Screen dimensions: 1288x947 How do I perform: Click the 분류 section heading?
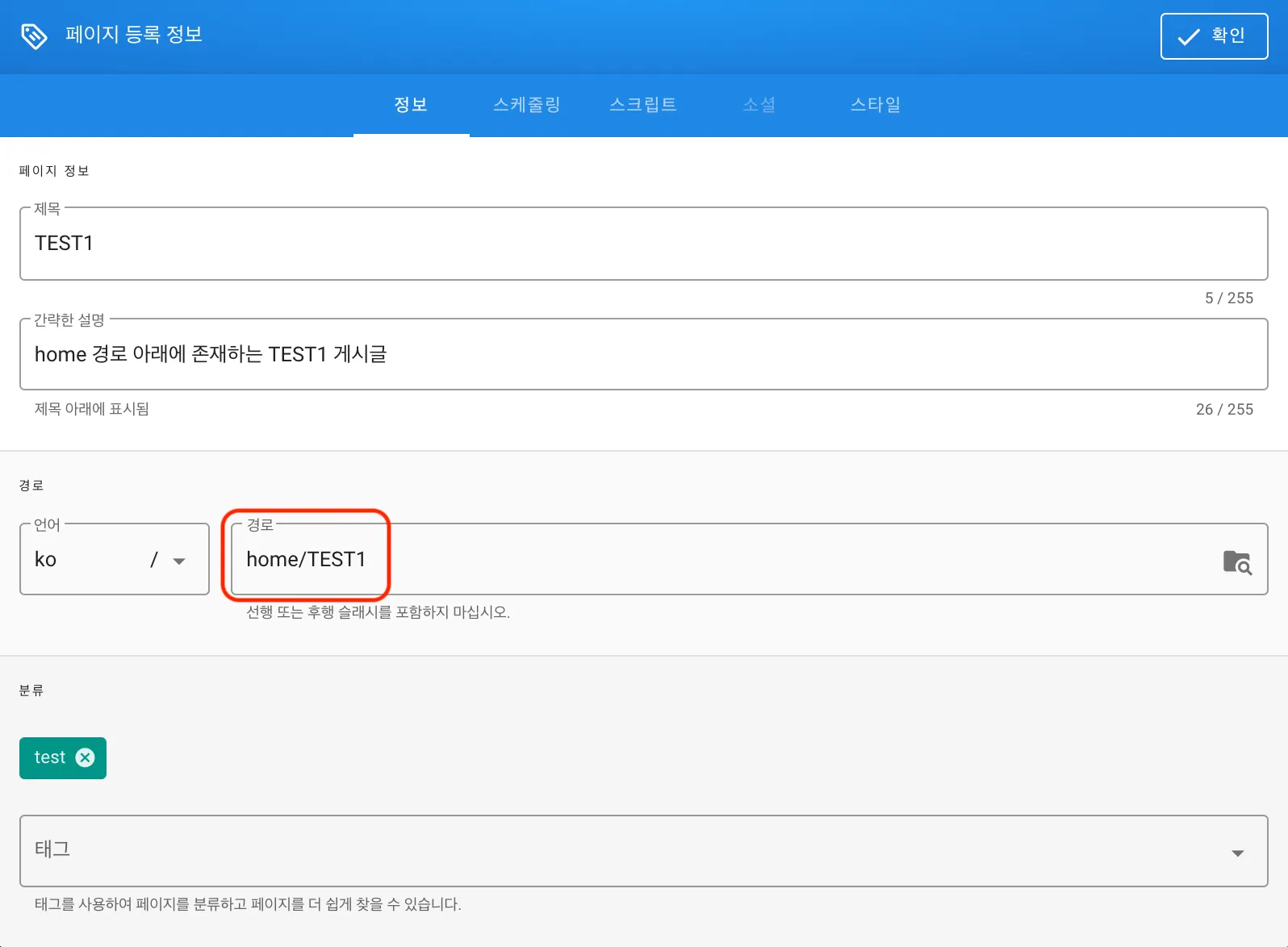[31, 690]
